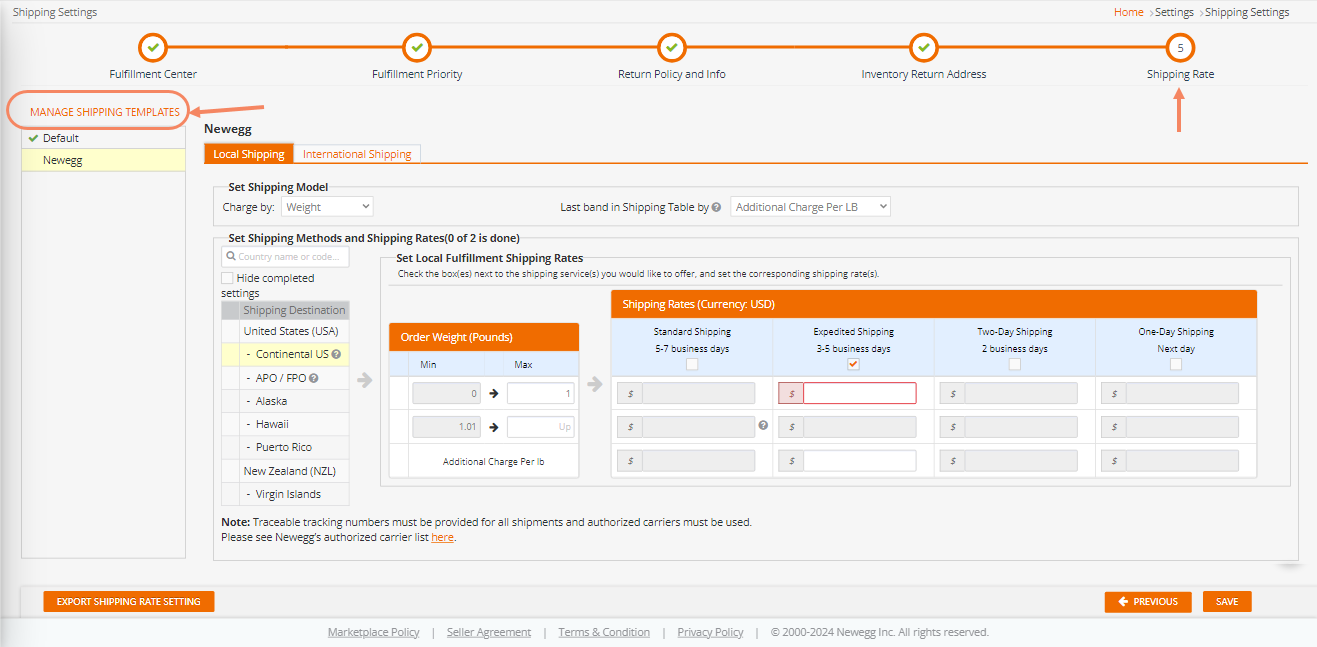Click the Fulfillment Center step label
The image size is (1317, 647).
tap(153, 74)
